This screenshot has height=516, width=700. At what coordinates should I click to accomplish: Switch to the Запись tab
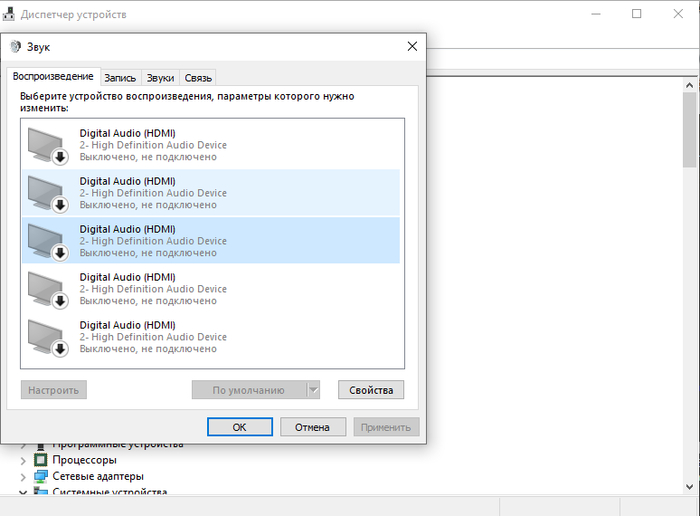[x=120, y=77]
